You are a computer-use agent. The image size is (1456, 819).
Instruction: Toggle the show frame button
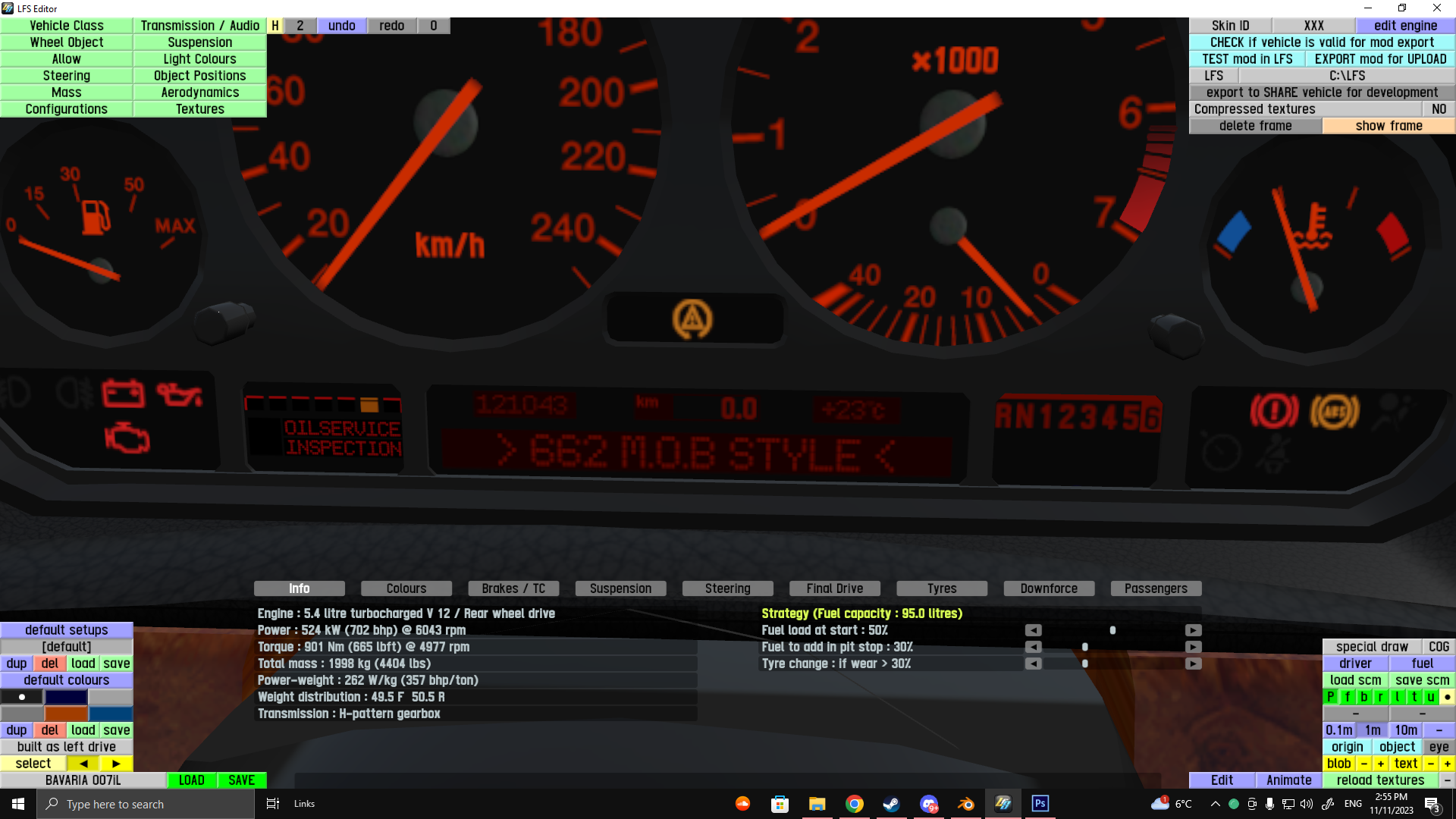(x=1389, y=126)
